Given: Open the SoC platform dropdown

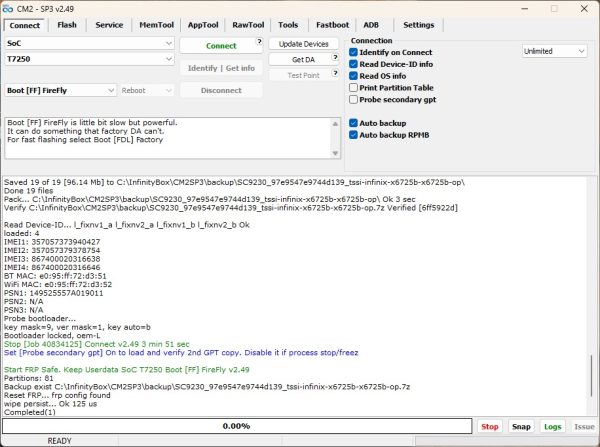Looking at the screenshot, I should pos(89,43).
